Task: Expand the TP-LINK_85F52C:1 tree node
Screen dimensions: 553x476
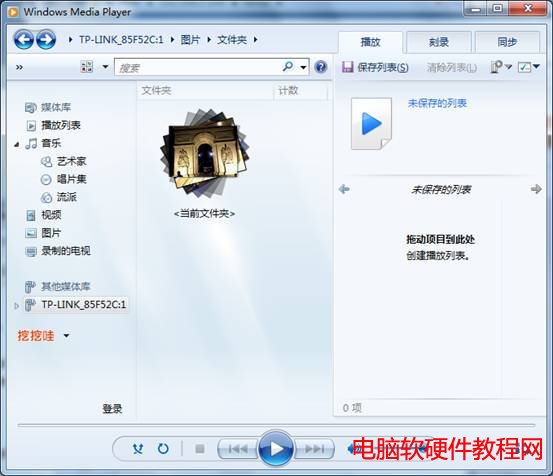Action: point(16,306)
